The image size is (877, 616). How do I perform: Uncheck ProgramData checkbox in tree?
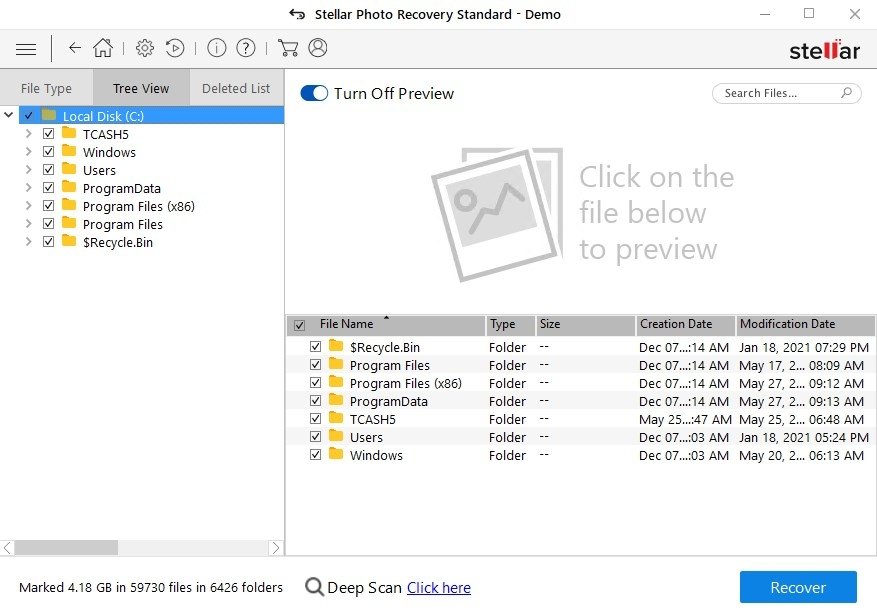(49, 187)
